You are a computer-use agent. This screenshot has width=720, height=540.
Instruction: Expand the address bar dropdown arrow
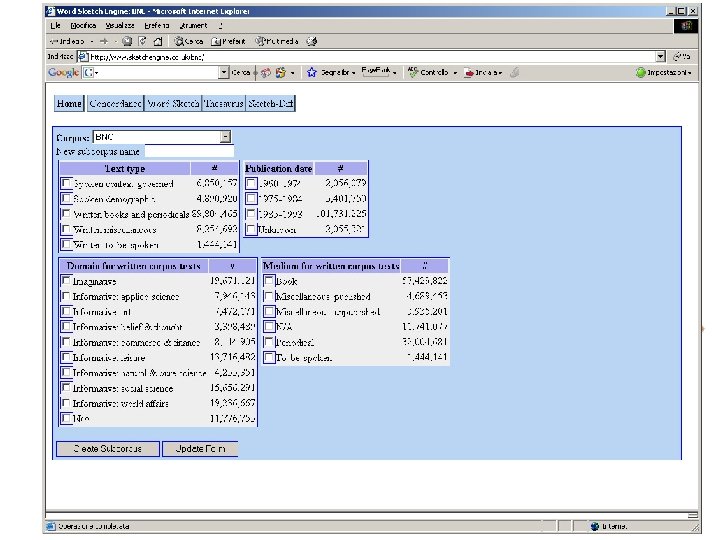point(660,56)
